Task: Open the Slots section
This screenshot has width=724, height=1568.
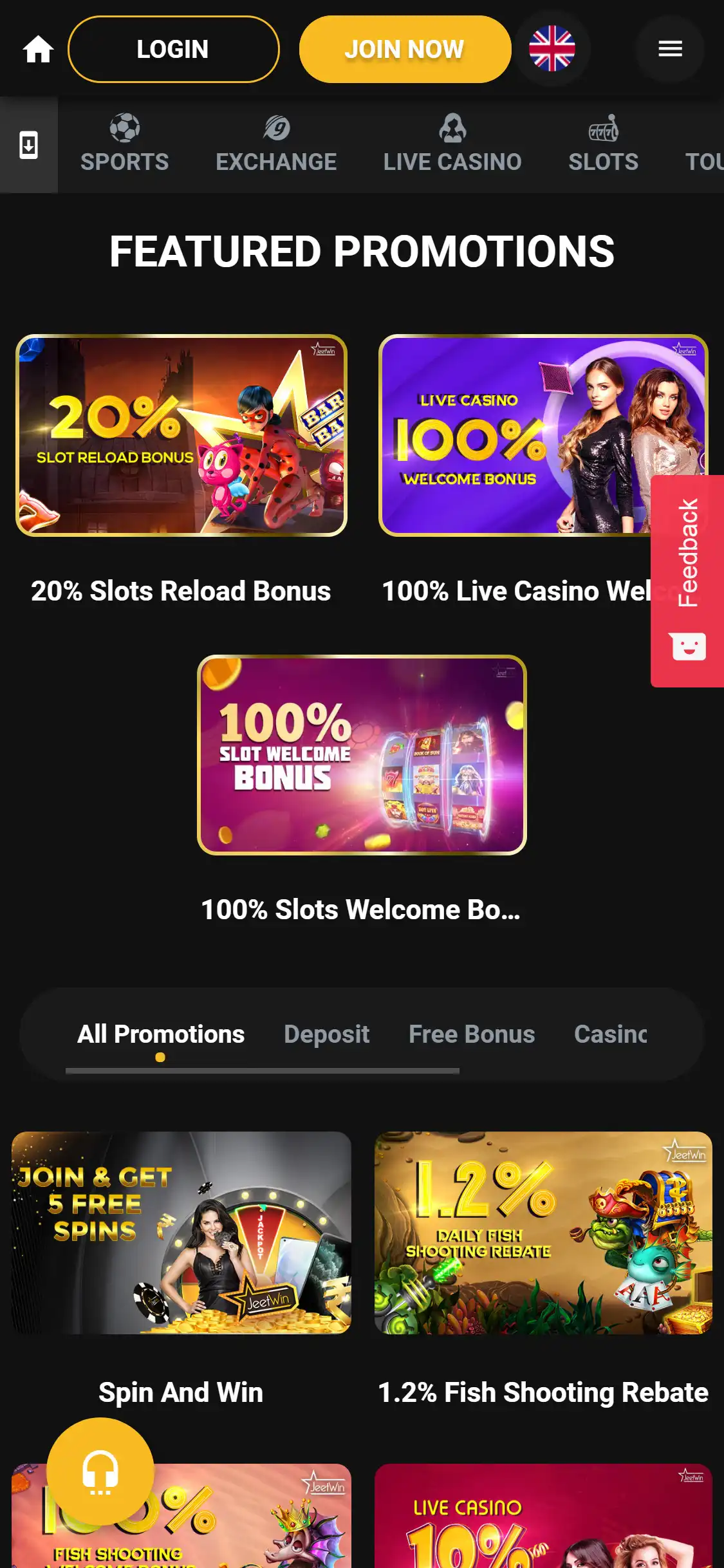Action: pyautogui.click(x=603, y=144)
